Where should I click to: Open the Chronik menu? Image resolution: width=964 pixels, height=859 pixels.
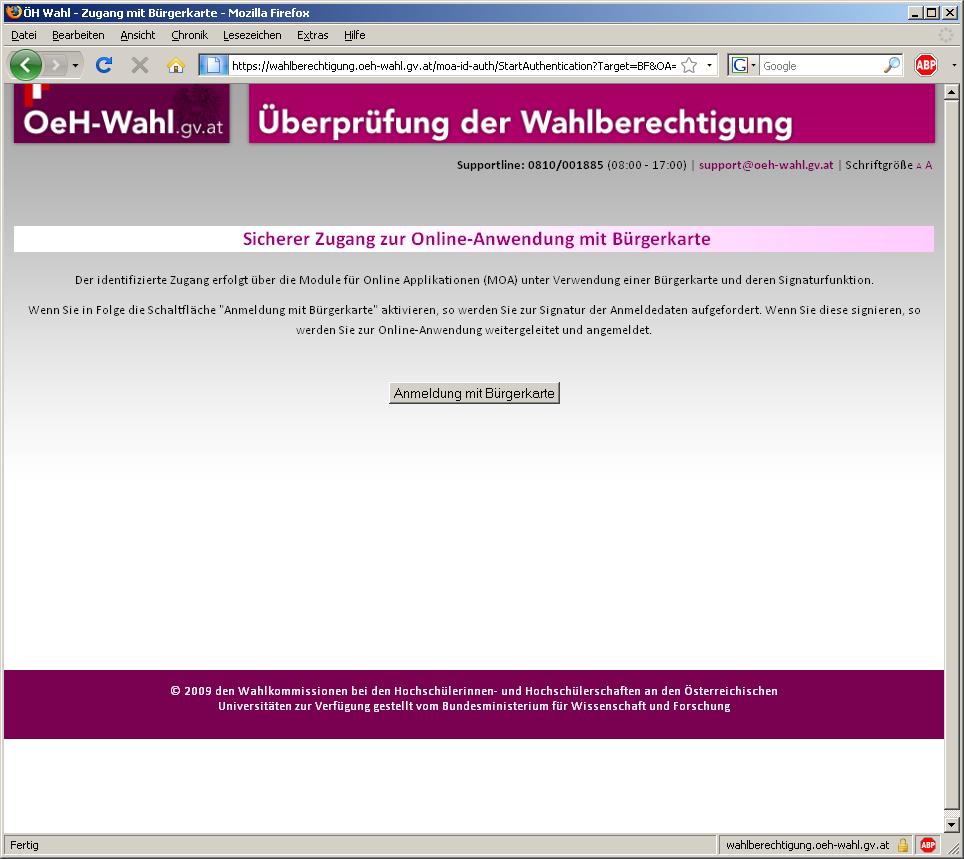click(189, 35)
